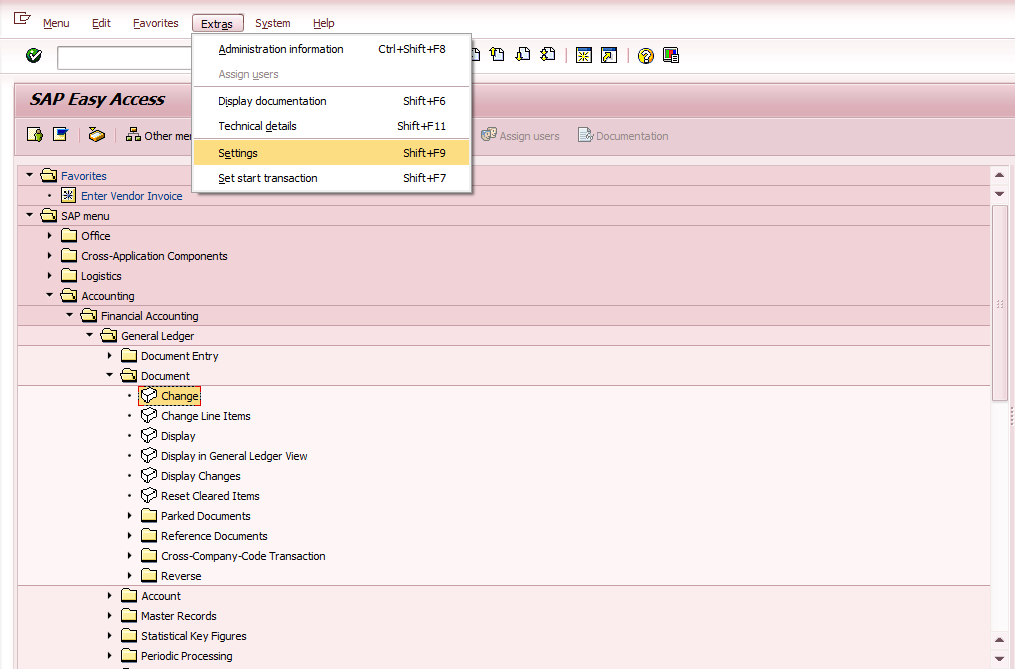The width and height of the screenshot is (1015, 669).
Task: Click the window control menu icon
Action: 22,19
